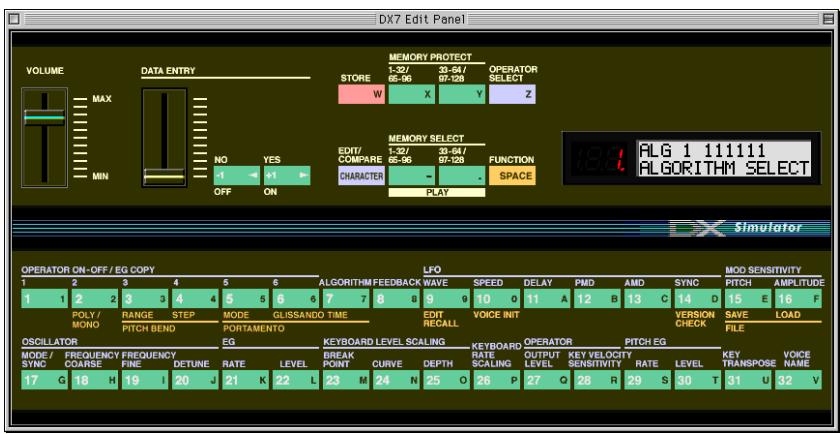
Task: Click window collapse box at title bar right
Action: pos(827,19)
